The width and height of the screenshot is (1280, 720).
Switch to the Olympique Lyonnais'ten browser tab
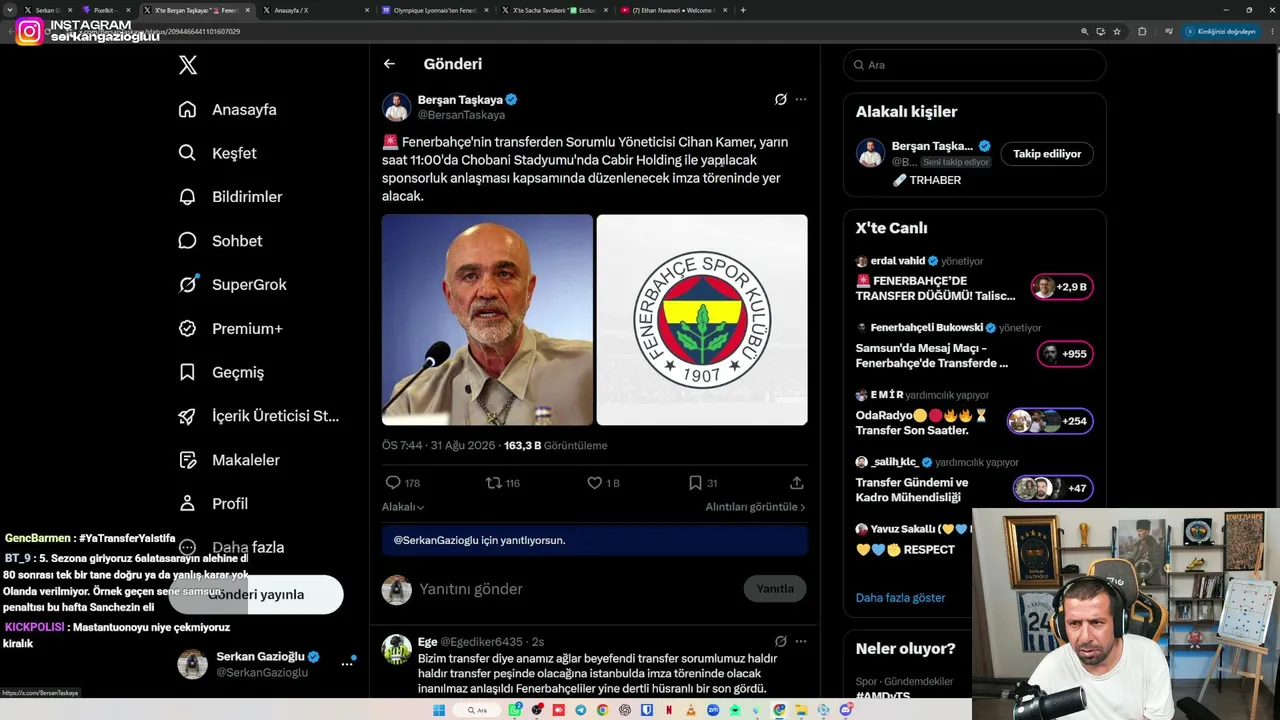tap(433, 10)
